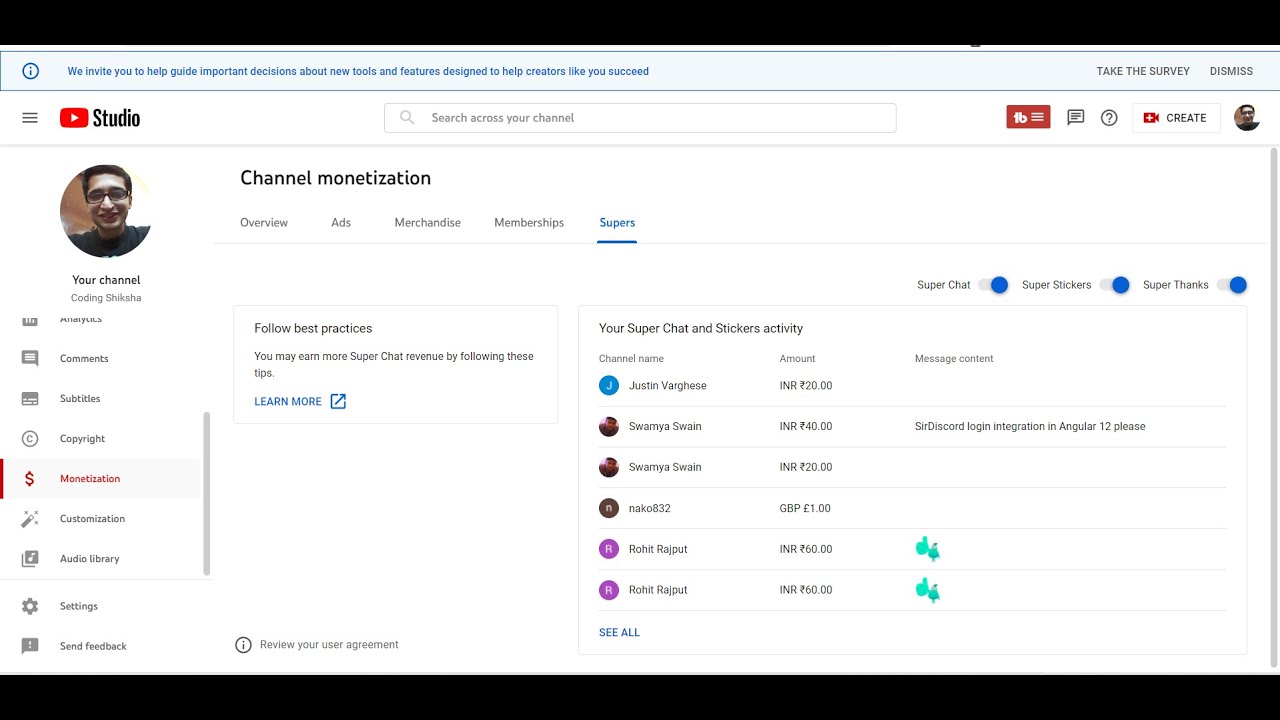
Task: Open the Audio library sidebar item
Action: click(x=89, y=559)
